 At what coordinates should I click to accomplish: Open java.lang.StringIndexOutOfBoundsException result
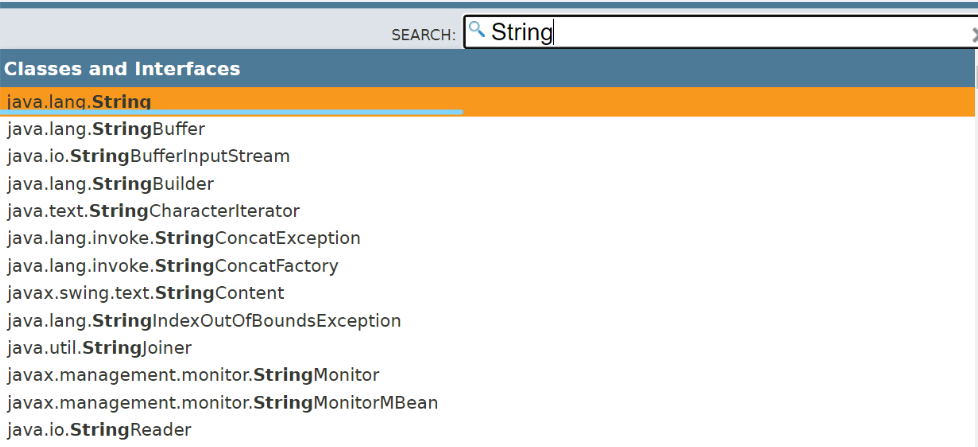(203, 321)
